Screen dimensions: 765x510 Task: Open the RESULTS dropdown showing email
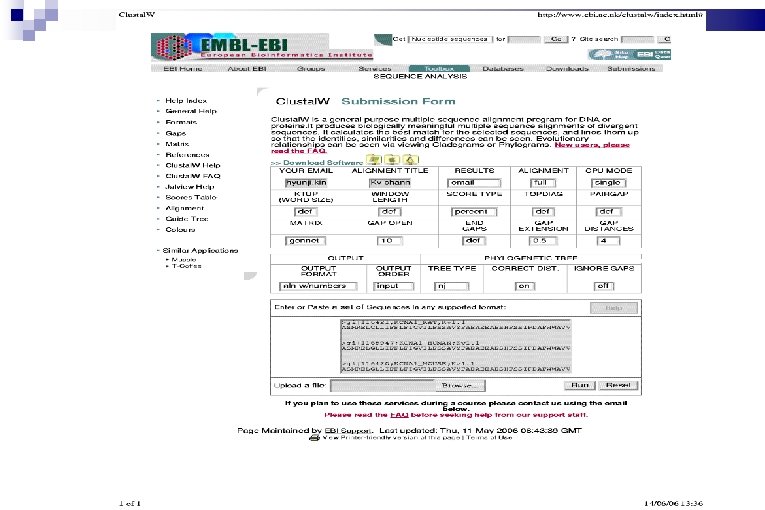[x=474, y=183]
